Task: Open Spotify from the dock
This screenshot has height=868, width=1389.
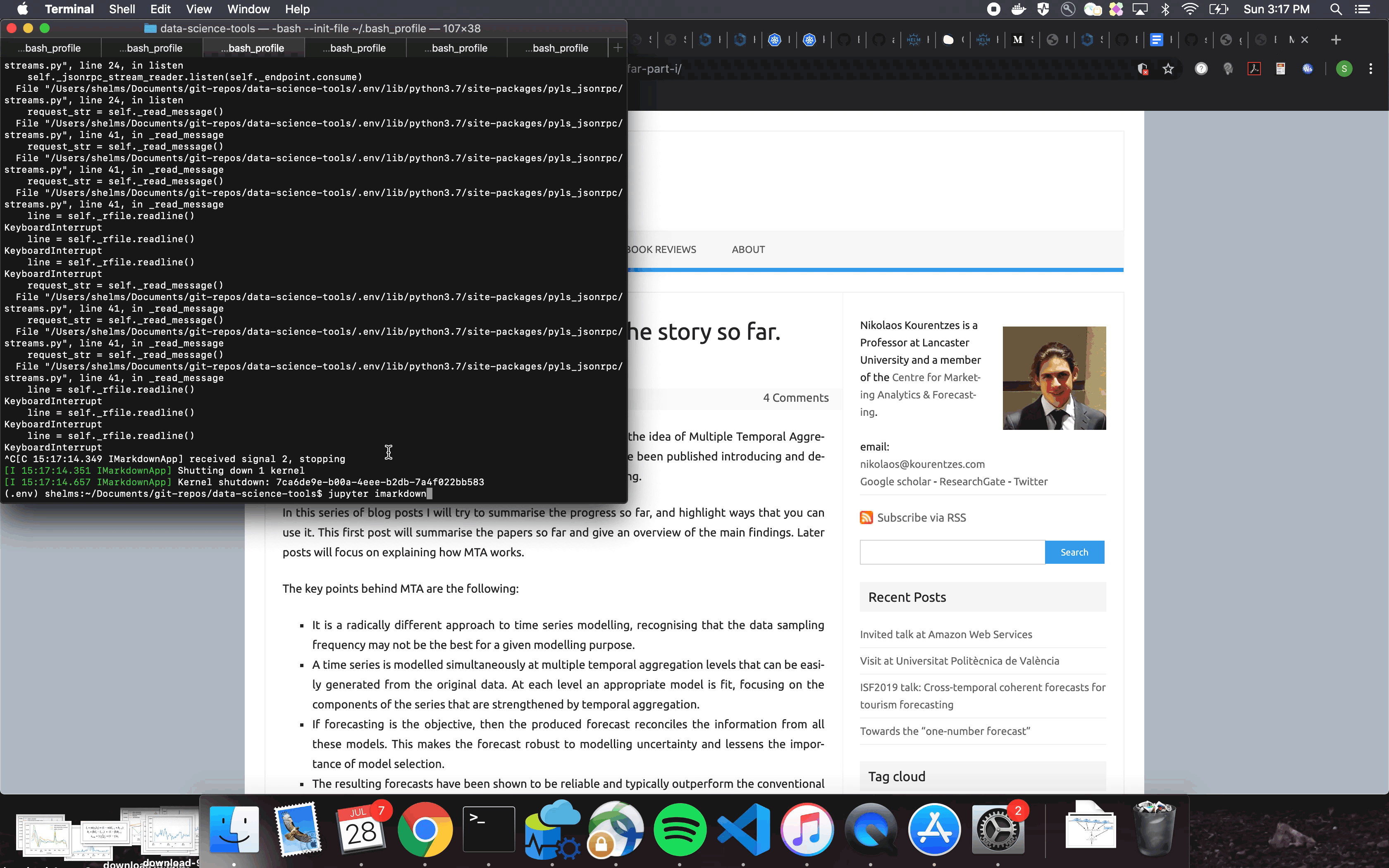Action: pyautogui.click(x=680, y=829)
